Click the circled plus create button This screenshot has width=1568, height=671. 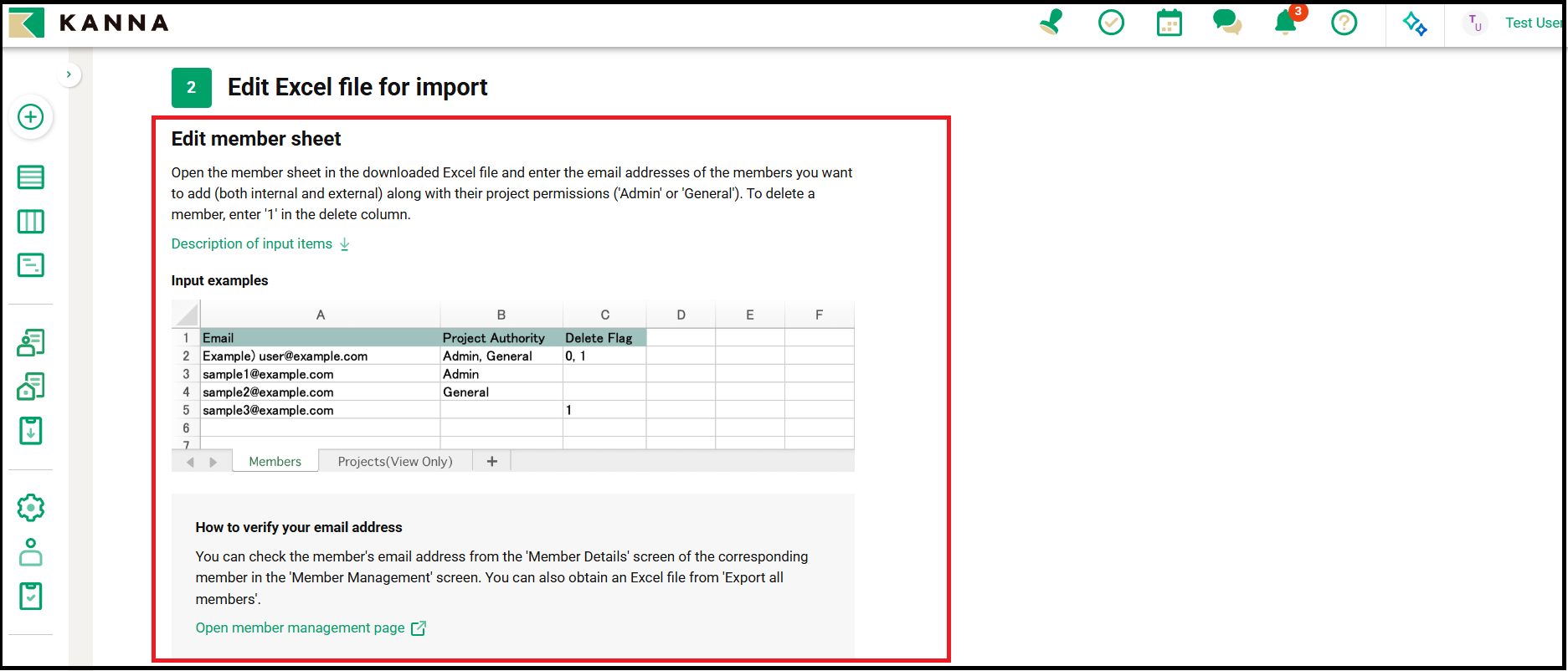(31, 117)
